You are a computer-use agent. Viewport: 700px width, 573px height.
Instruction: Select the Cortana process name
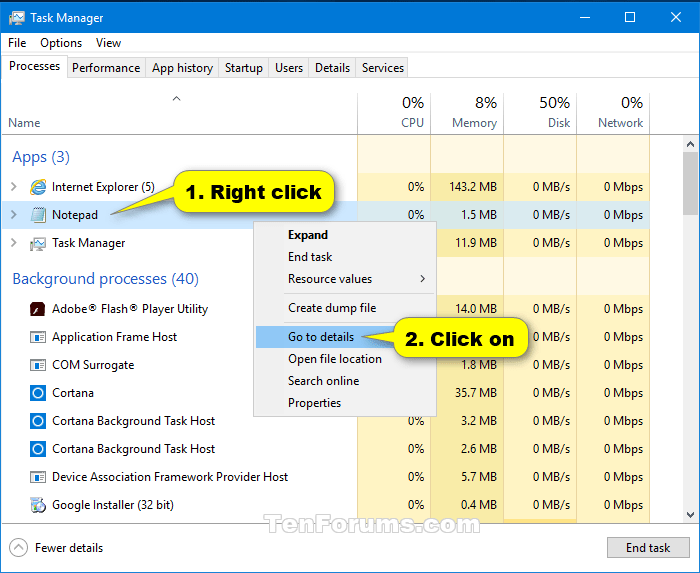click(73, 393)
